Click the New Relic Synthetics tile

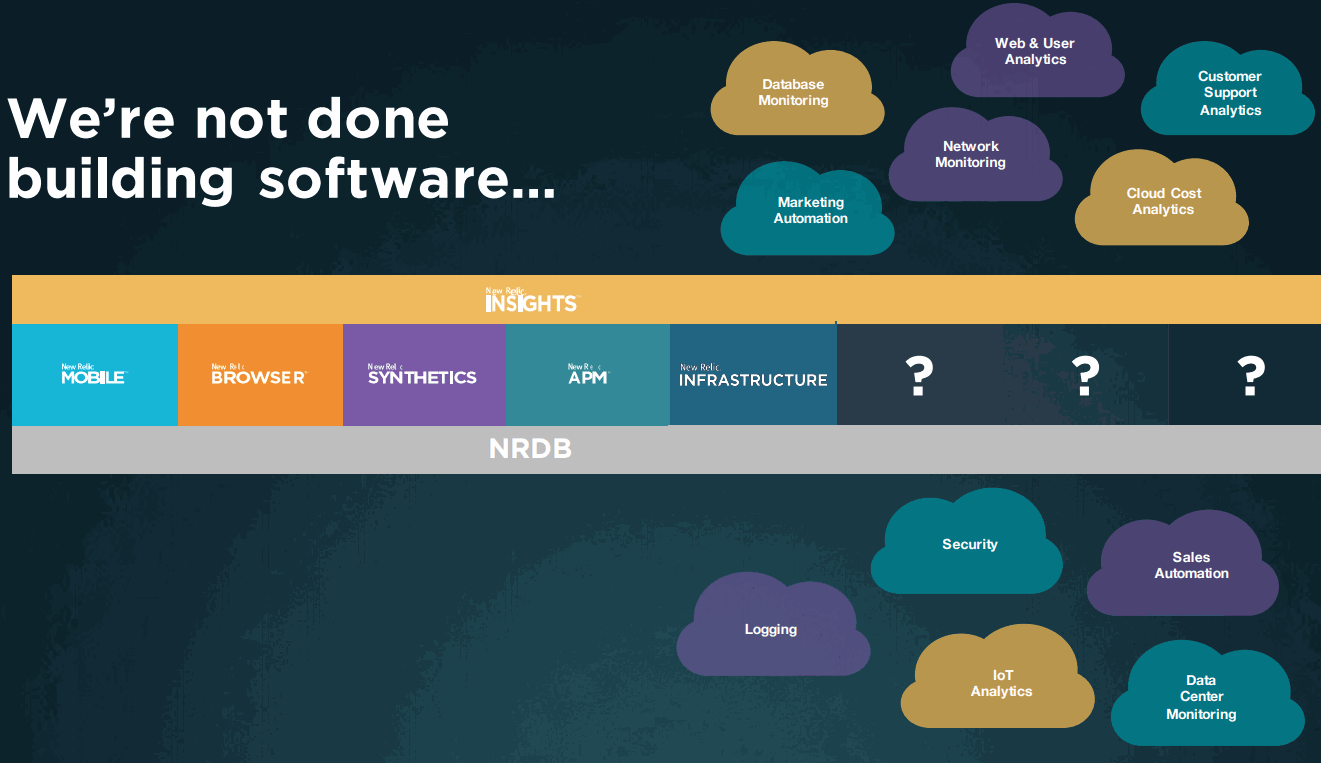[x=424, y=374]
